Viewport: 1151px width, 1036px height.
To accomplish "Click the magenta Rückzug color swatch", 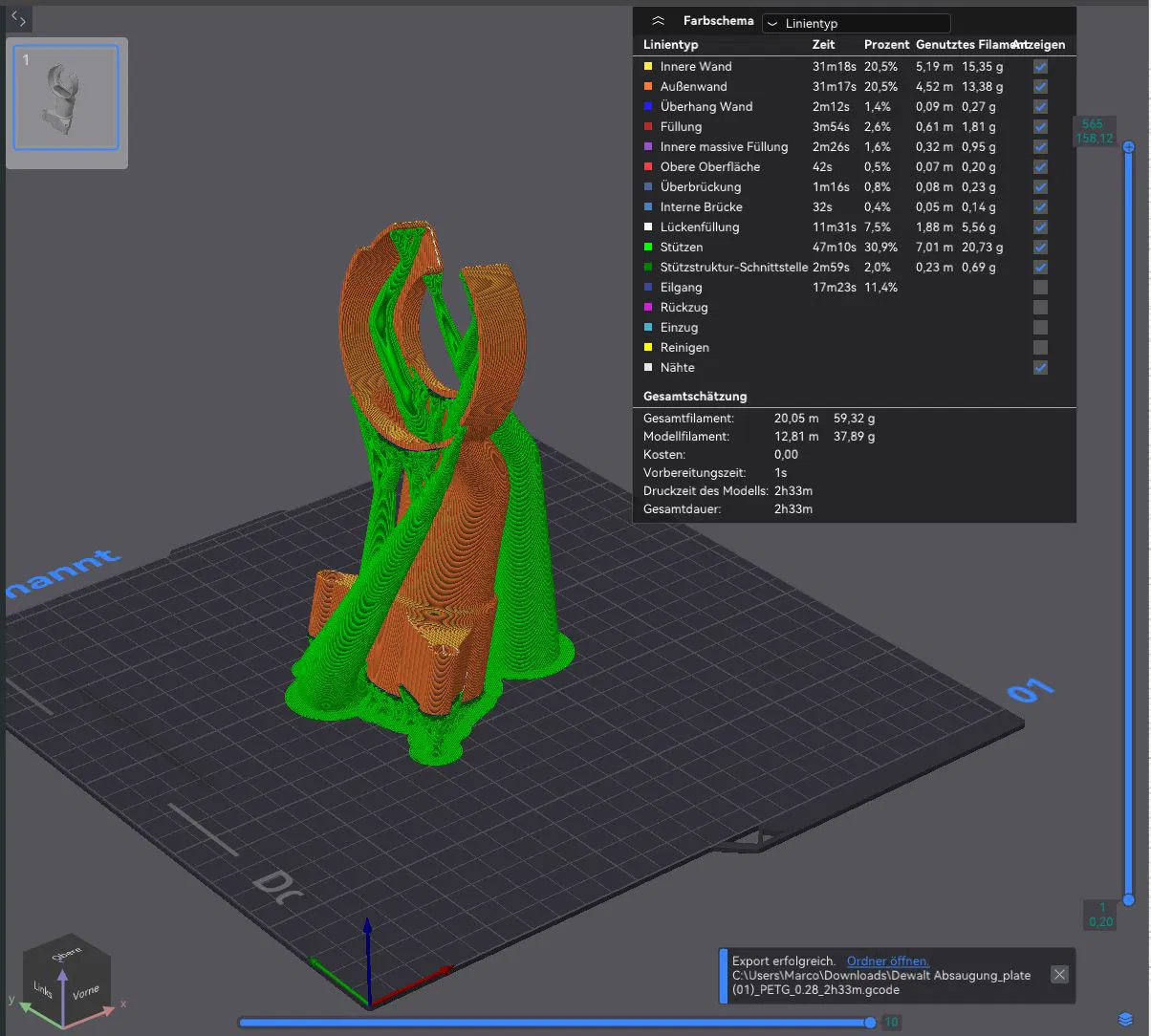I will coord(648,308).
